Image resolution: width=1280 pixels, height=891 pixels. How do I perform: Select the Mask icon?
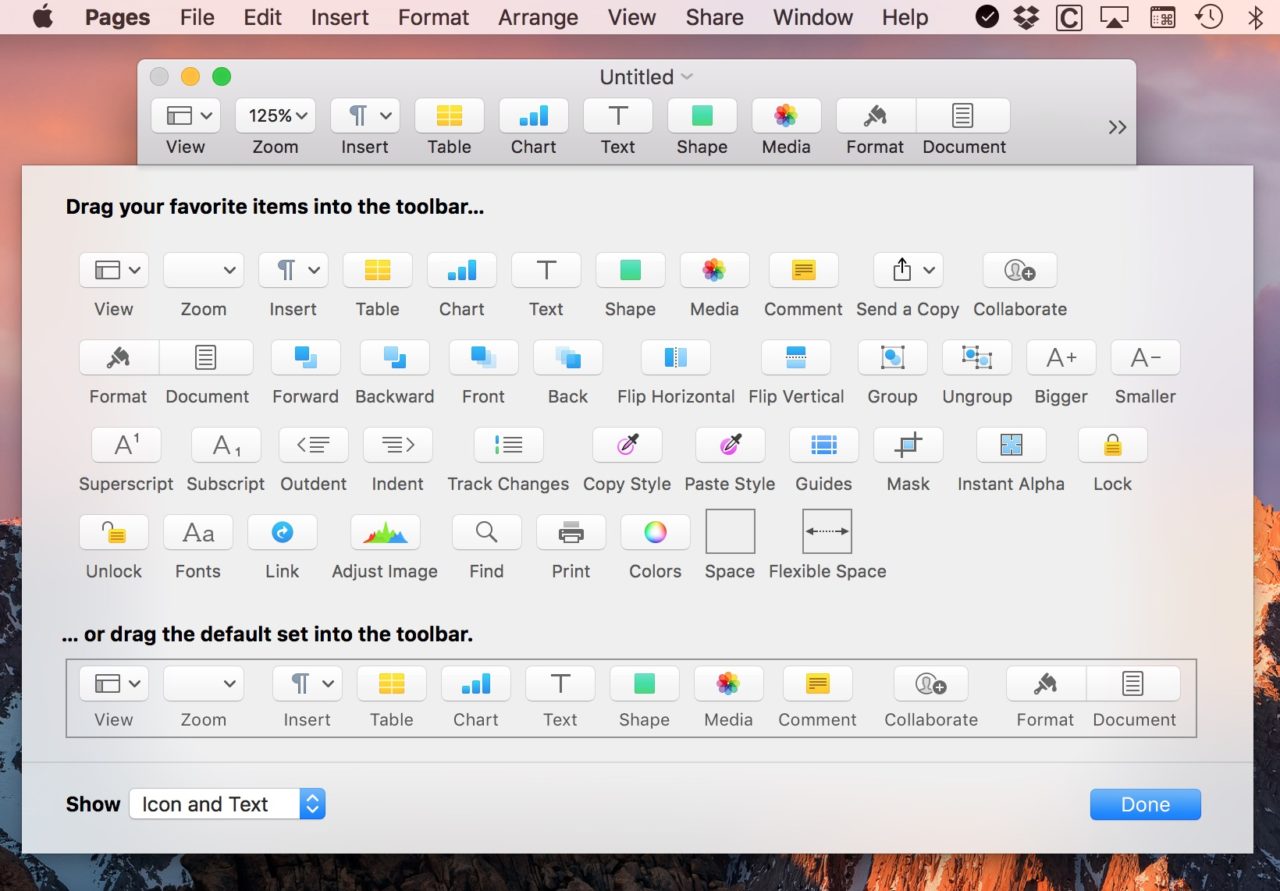click(907, 445)
